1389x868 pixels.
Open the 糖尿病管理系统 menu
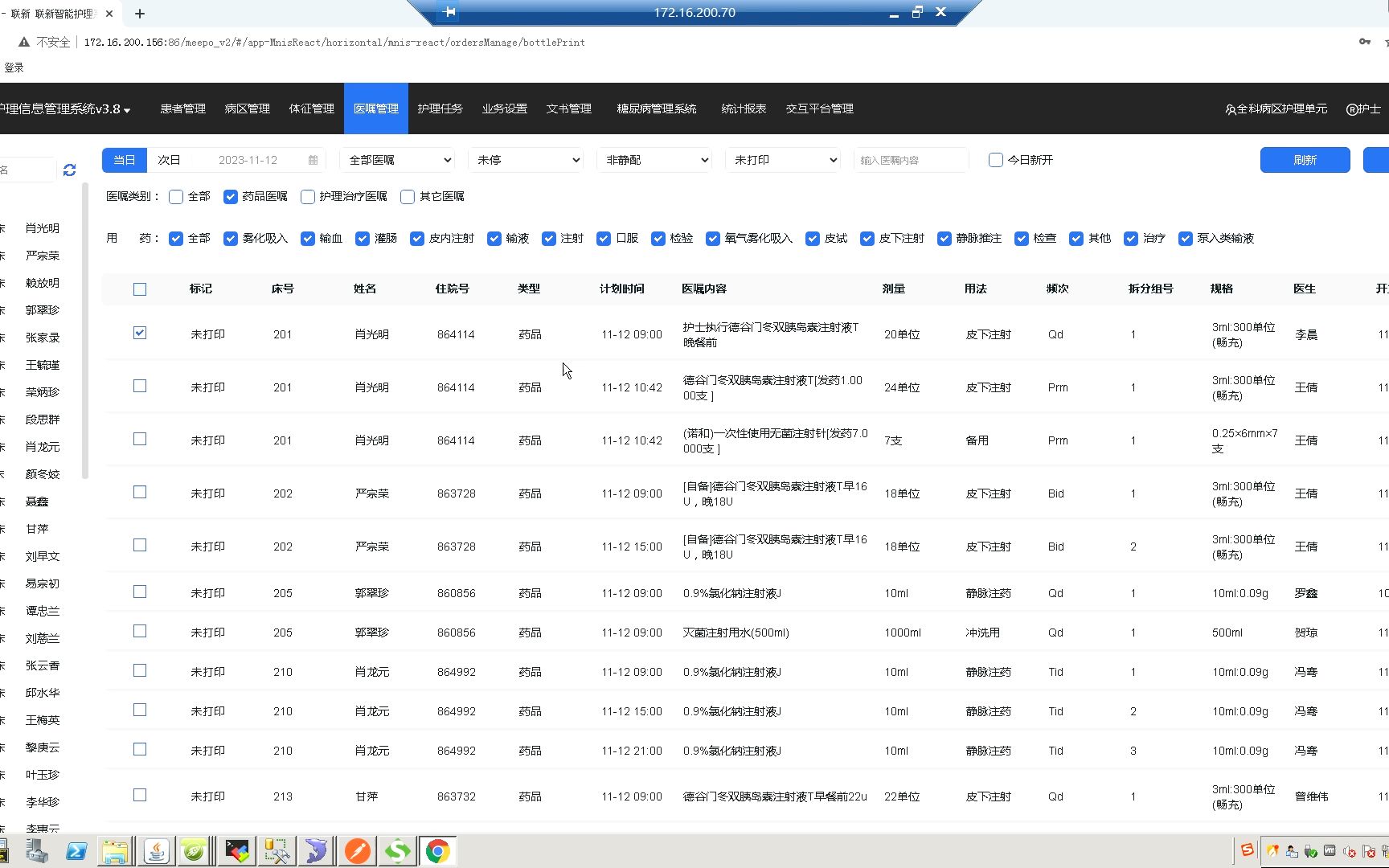tap(657, 108)
